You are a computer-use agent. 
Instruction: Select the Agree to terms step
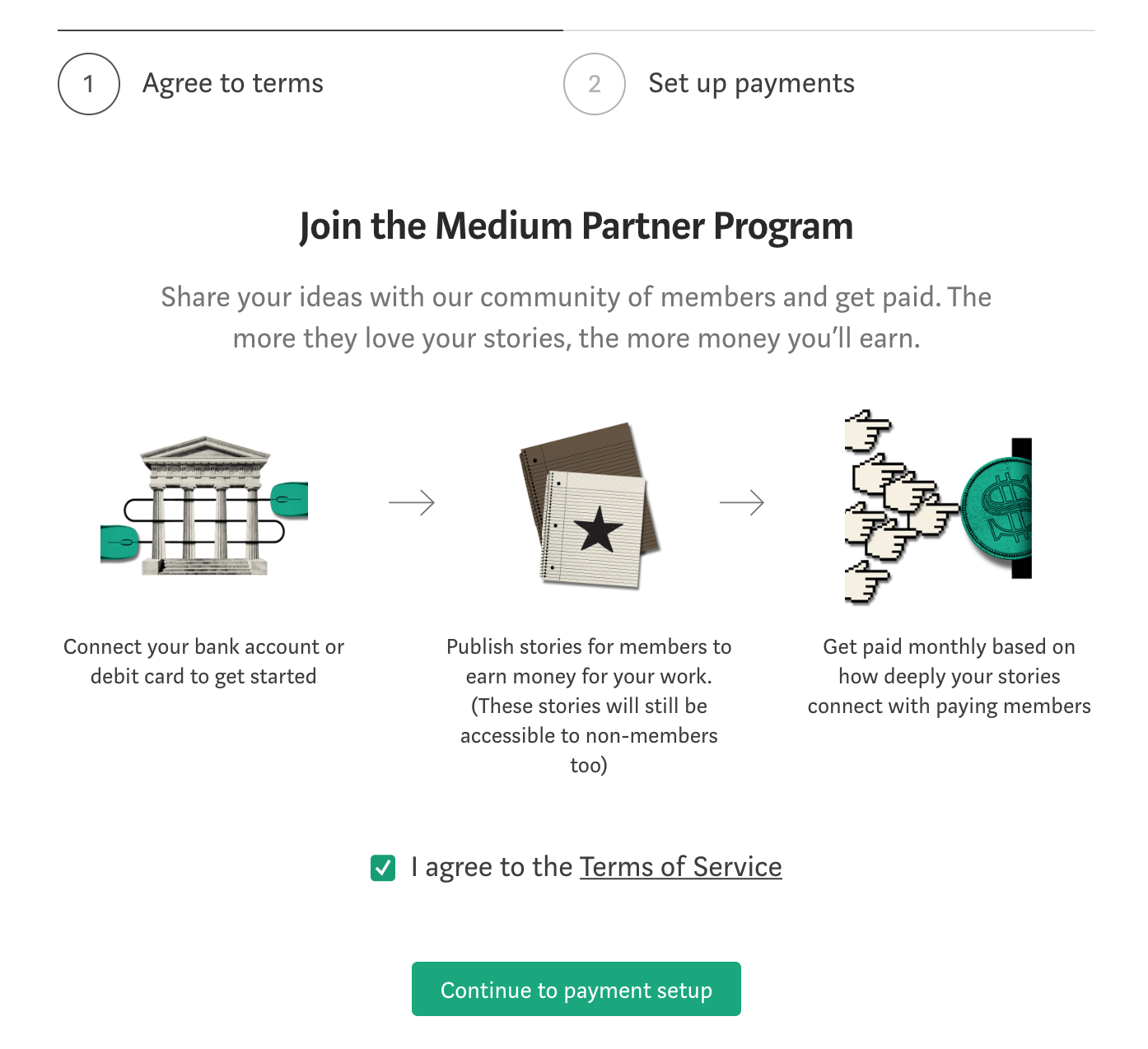click(x=233, y=83)
